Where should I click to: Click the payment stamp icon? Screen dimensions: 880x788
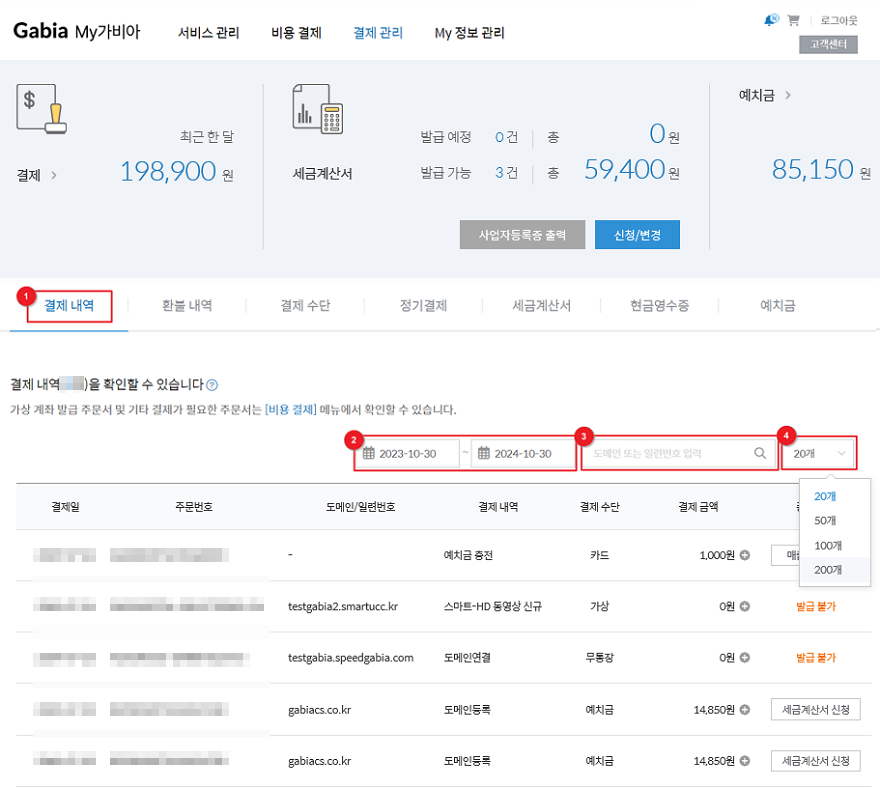pos(42,109)
